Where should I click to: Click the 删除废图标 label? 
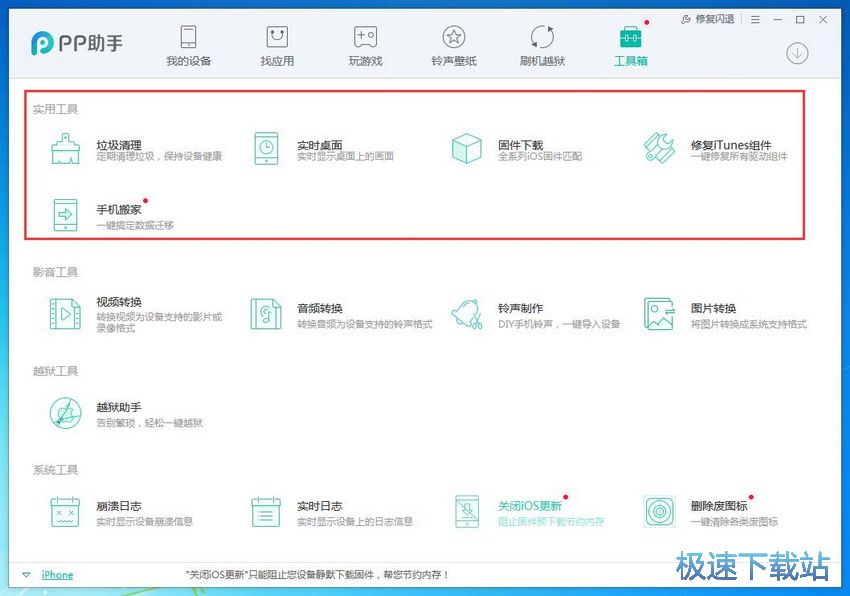coord(719,506)
